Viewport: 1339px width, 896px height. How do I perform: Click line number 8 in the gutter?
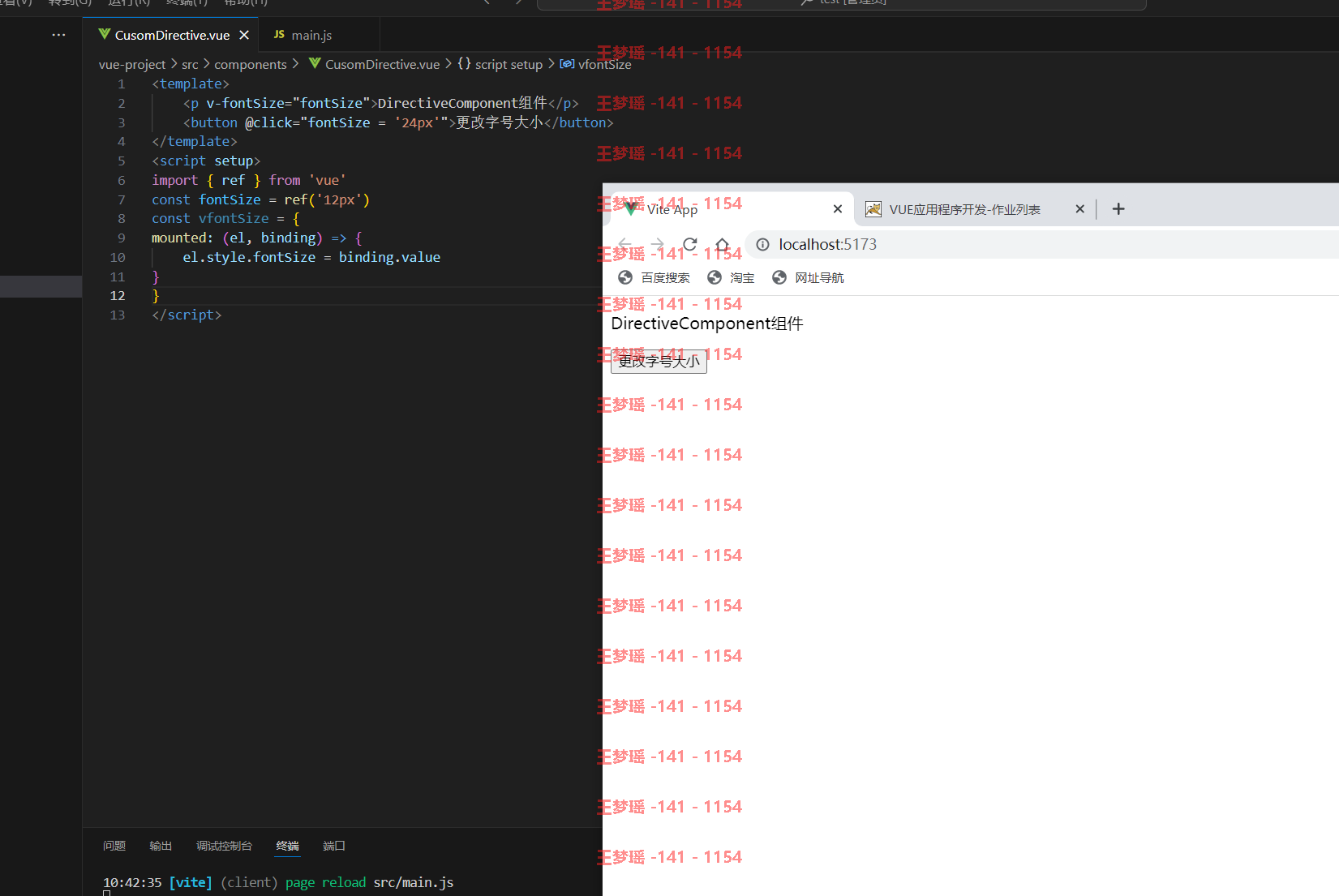(x=122, y=218)
